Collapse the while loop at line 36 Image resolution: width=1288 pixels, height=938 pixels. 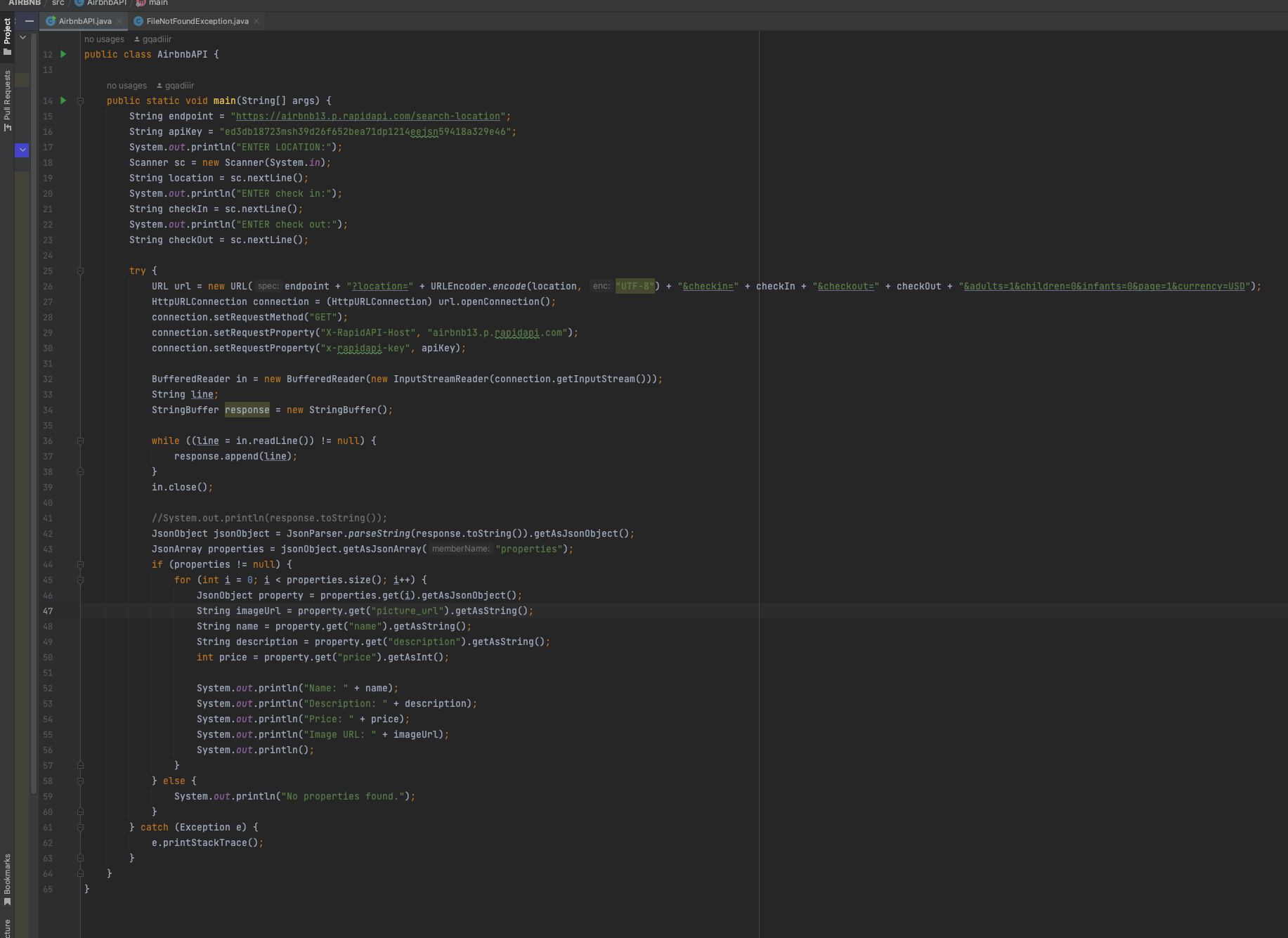click(x=80, y=441)
